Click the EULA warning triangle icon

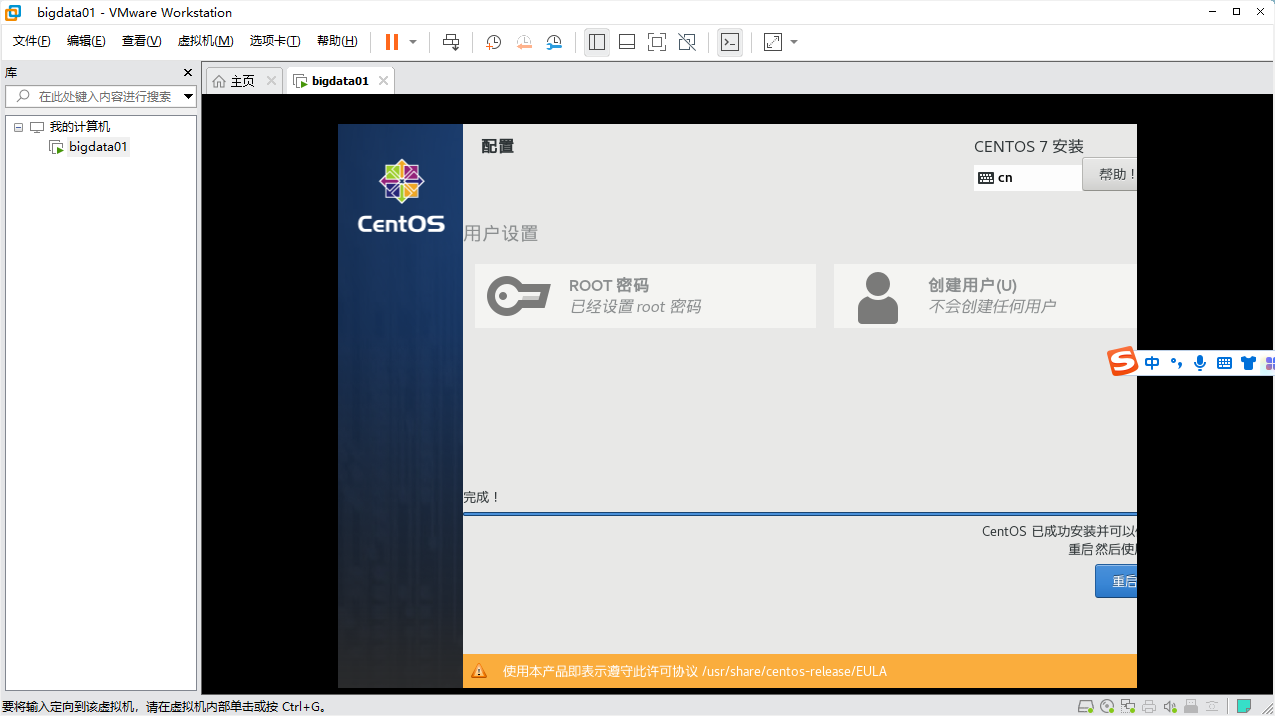(479, 671)
